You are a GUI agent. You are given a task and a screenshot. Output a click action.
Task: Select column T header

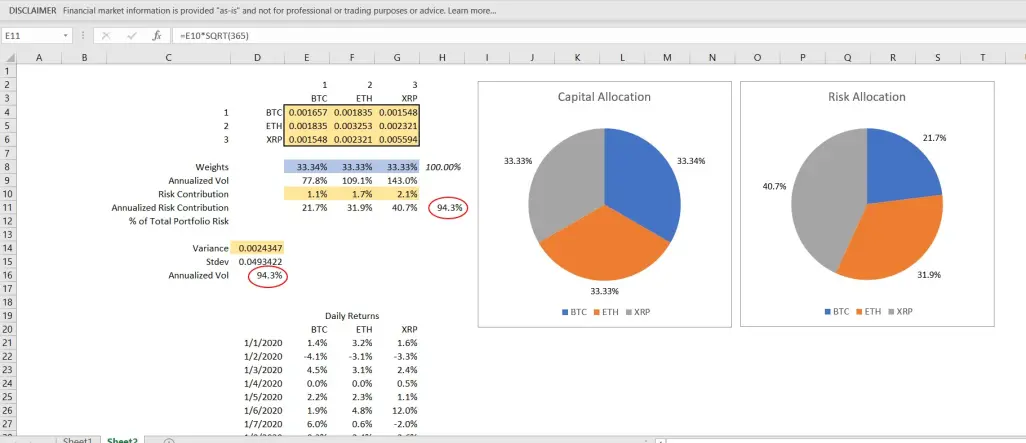(x=982, y=58)
